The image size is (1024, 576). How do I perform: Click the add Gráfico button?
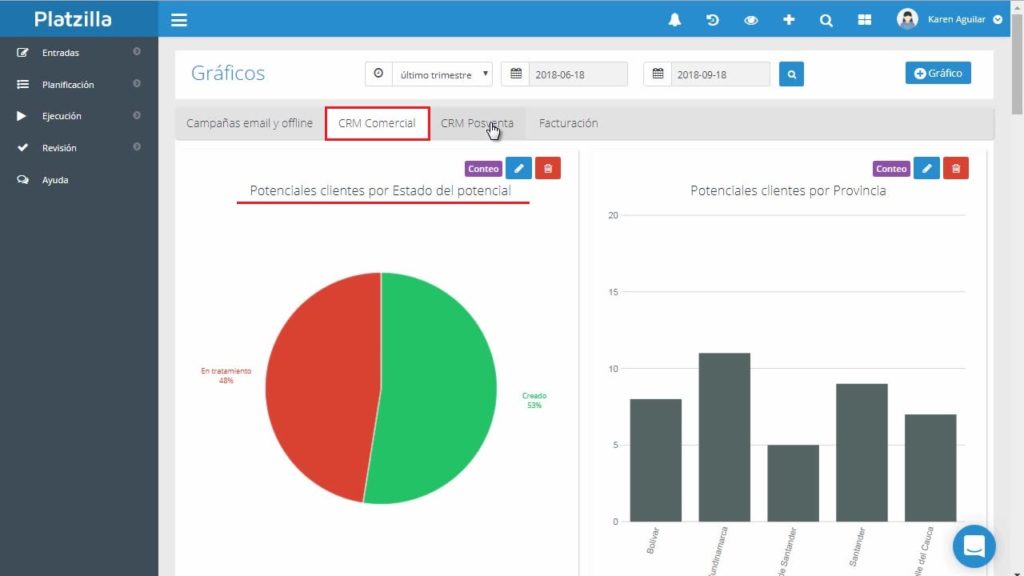[938, 73]
